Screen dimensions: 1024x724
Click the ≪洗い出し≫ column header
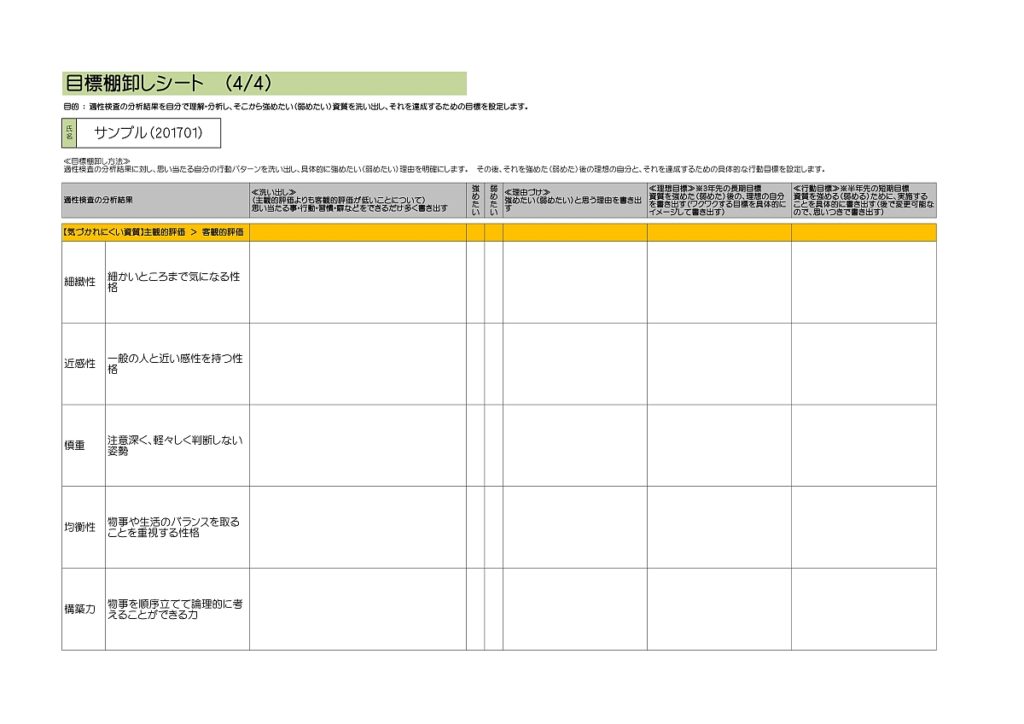pyautogui.click(x=358, y=200)
